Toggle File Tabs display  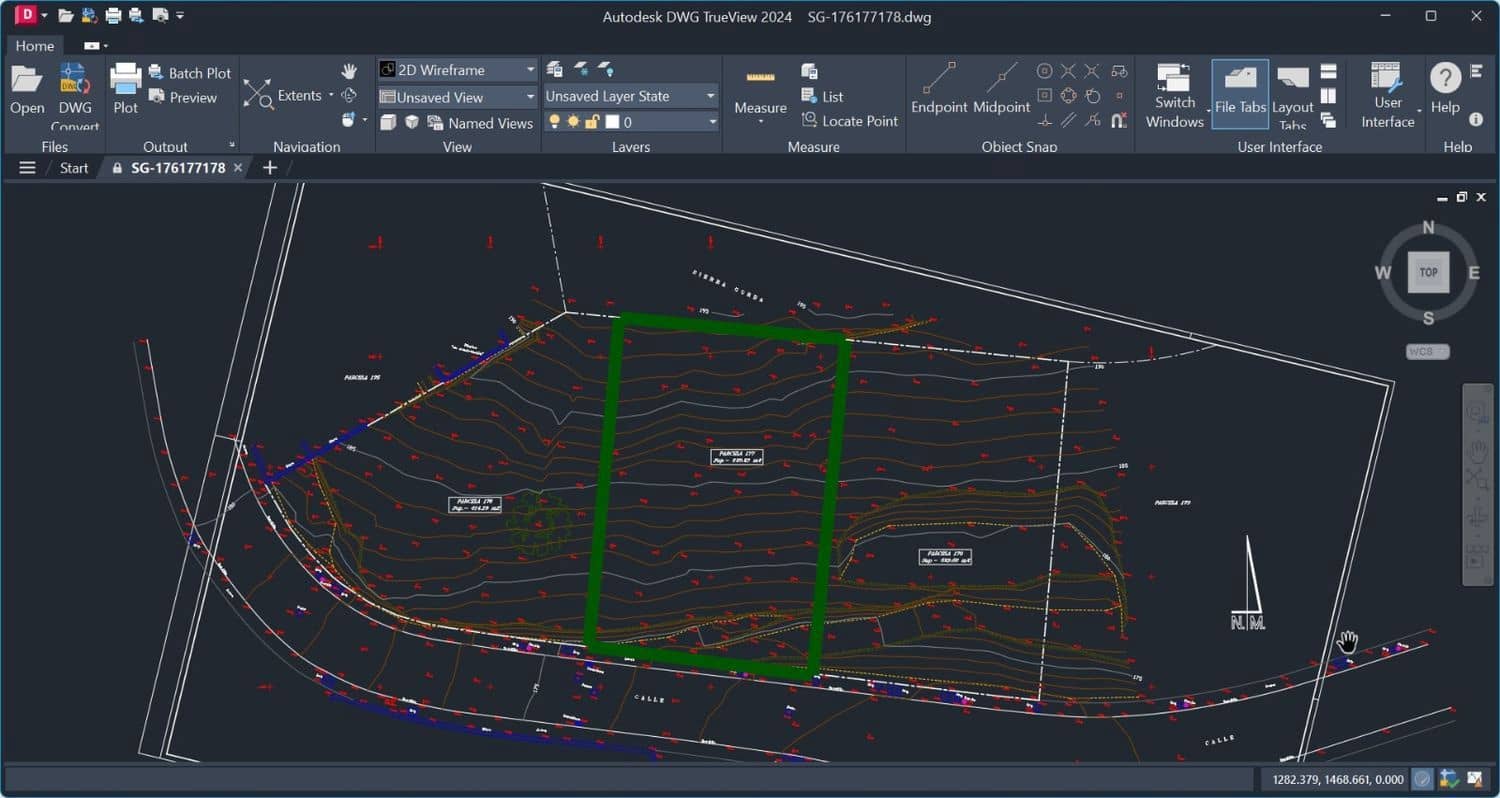(x=1240, y=93)
